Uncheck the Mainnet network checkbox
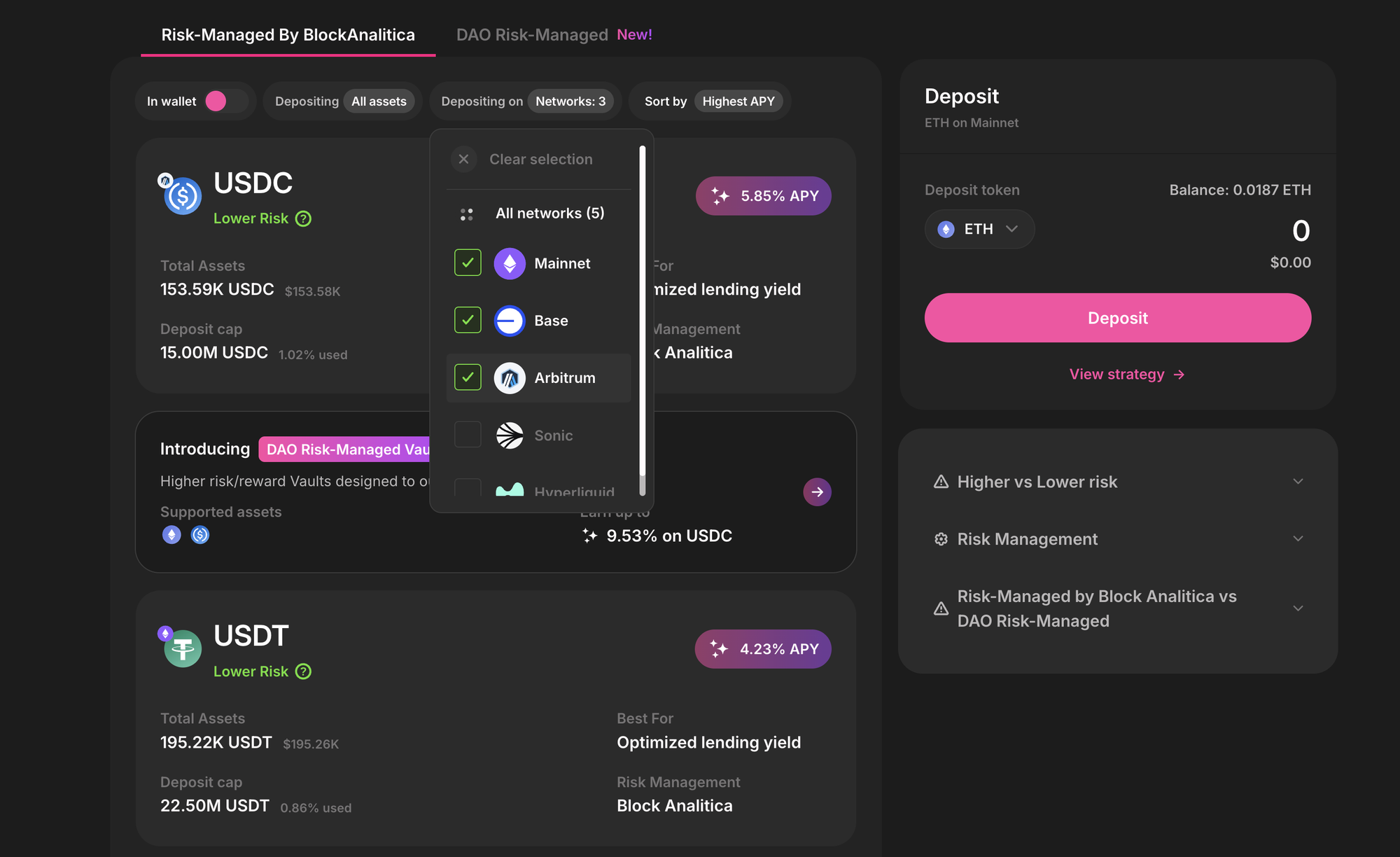The image size is (1400, 857). pyautogui.click(x=468, y=263)
